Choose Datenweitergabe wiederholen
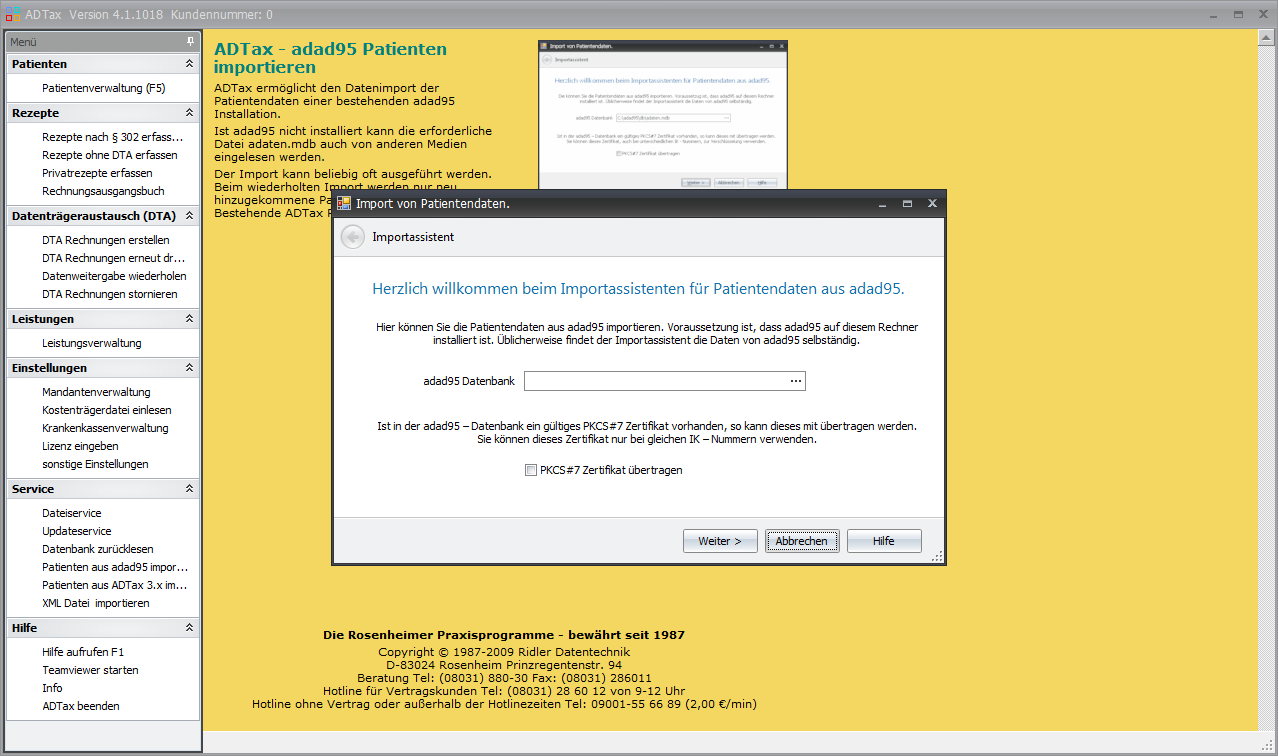 pyautogui.click(x=114, y=276)
